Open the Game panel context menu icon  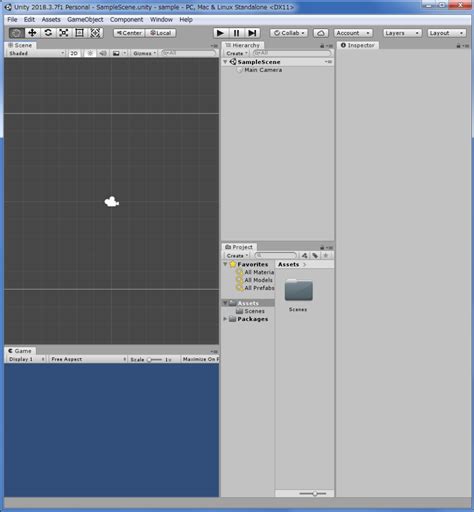coord(214,352)
